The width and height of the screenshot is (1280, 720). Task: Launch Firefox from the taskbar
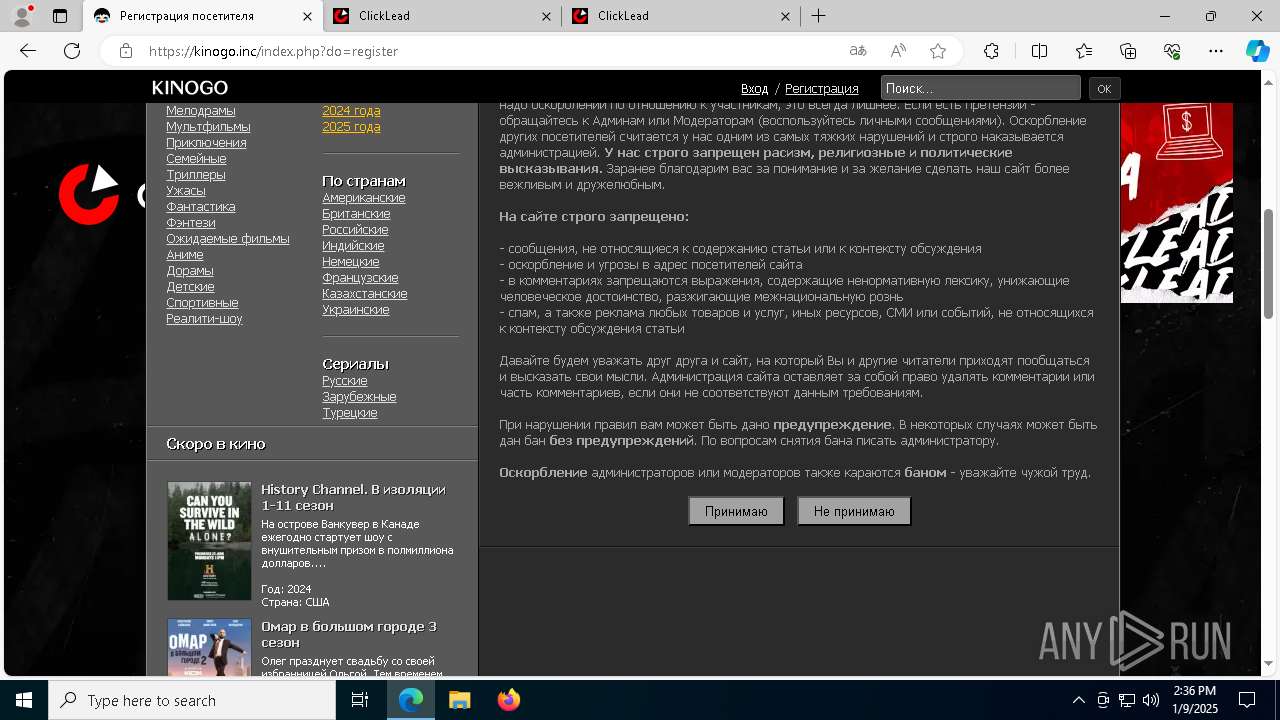tap(508, 700)
